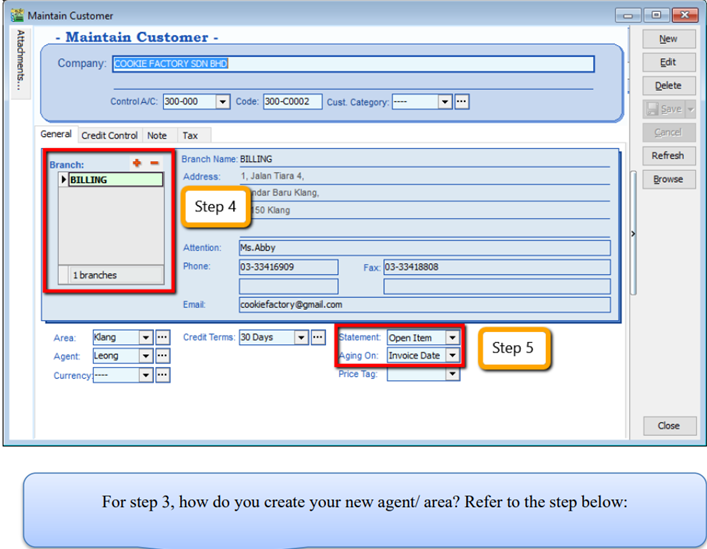
Task: Open the Area ellipsis lookup button
Action: click(162, 338)
